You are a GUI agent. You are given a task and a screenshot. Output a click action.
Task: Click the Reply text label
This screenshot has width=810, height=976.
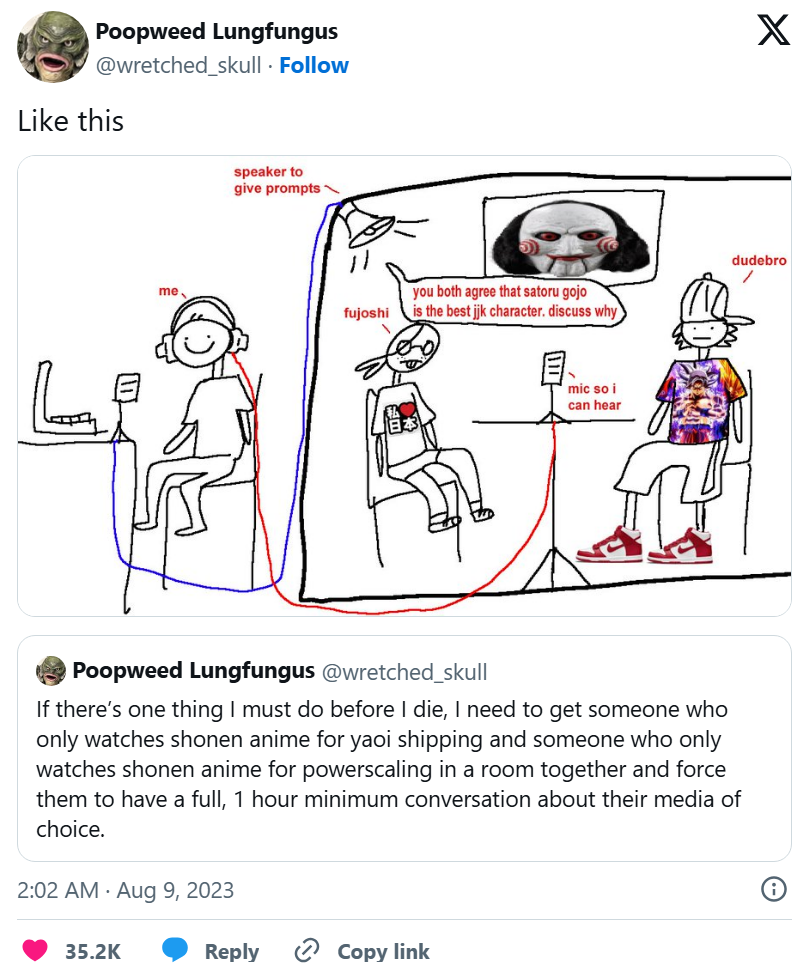[x=232, y=950]
